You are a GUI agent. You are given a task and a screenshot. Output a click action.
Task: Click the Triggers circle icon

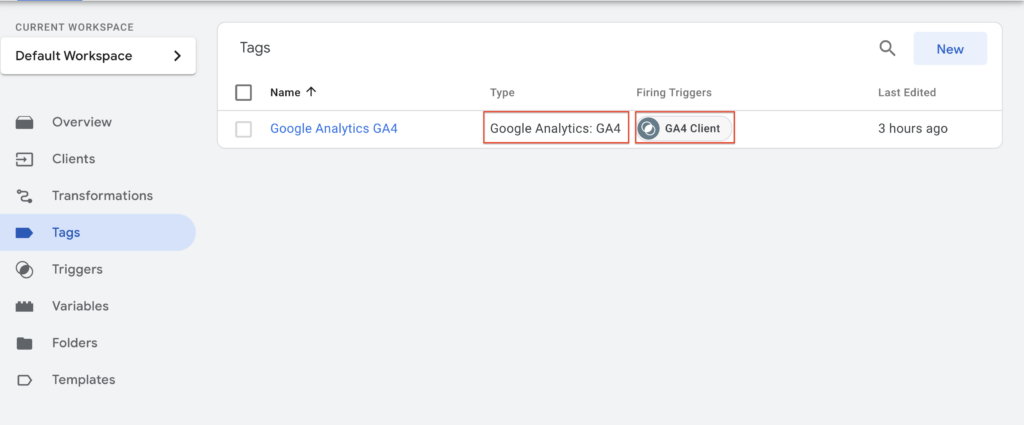(25, 269)
